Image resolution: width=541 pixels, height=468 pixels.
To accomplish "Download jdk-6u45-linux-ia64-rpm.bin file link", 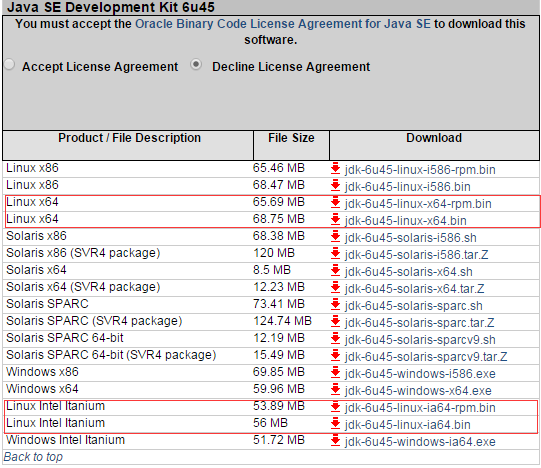I will (x=420, y=408).
